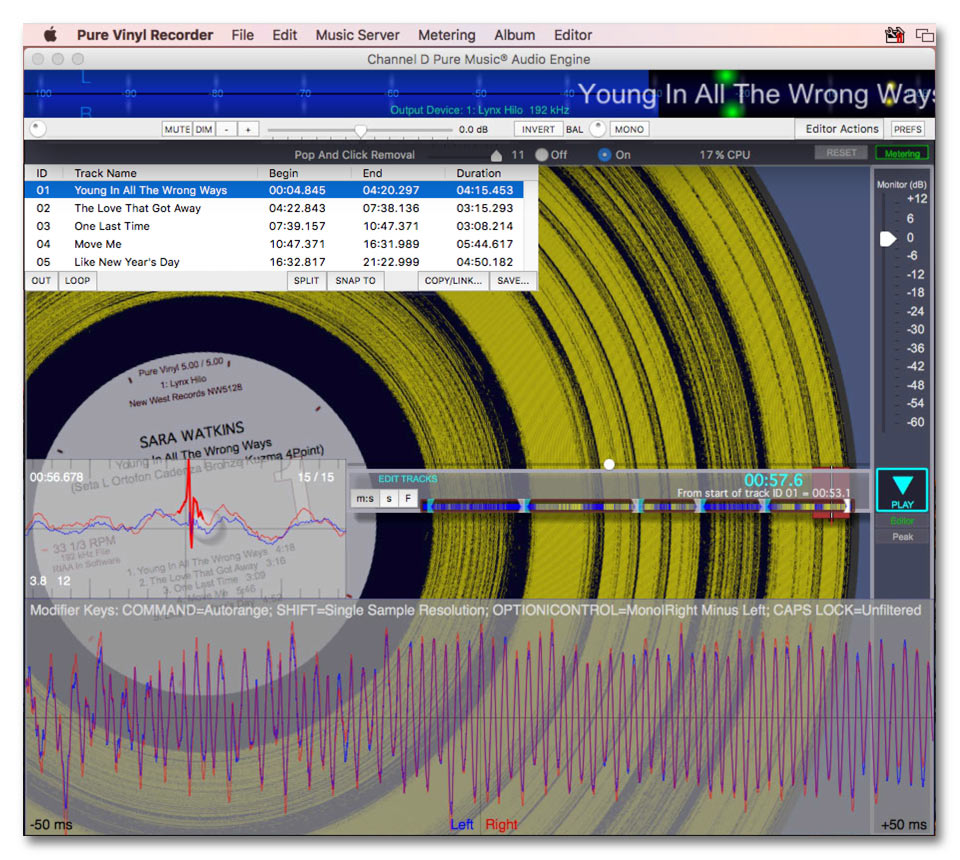Open PREFS
This screenshot has height=860, width=960.
907,129
